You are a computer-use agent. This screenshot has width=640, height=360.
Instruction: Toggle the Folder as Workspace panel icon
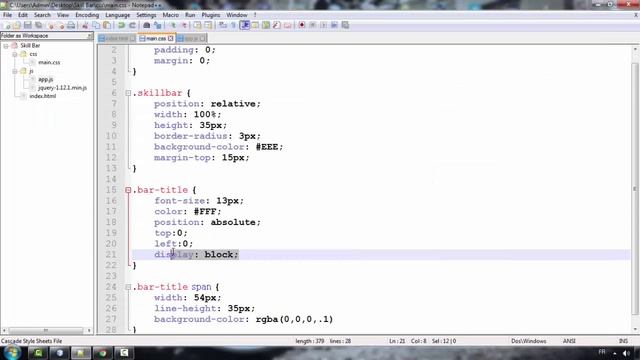tap(288, 25)
